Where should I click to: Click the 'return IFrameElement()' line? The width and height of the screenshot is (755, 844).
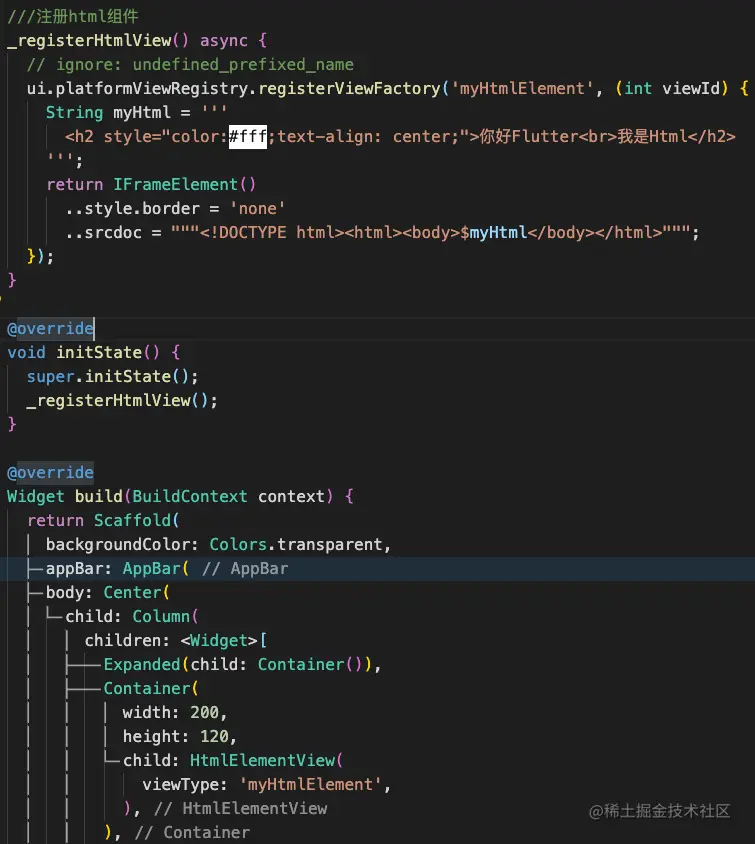click(x=151, y=185)
